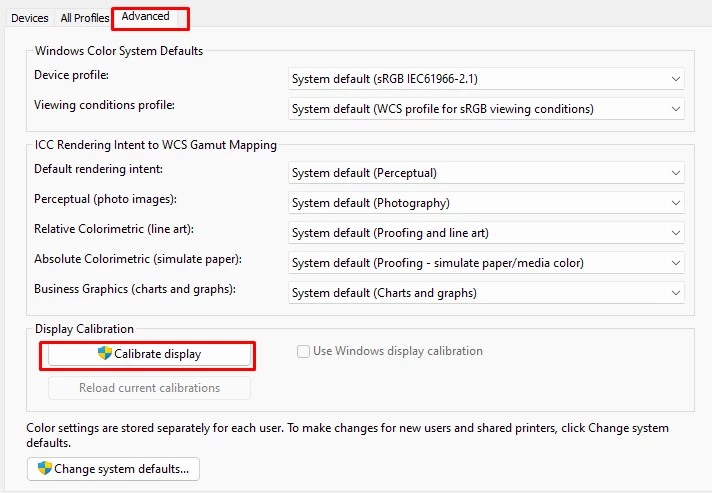712x493 pixels.
Task: Open the Default rendering intent dropdown
Action: (x=486, y=173)
